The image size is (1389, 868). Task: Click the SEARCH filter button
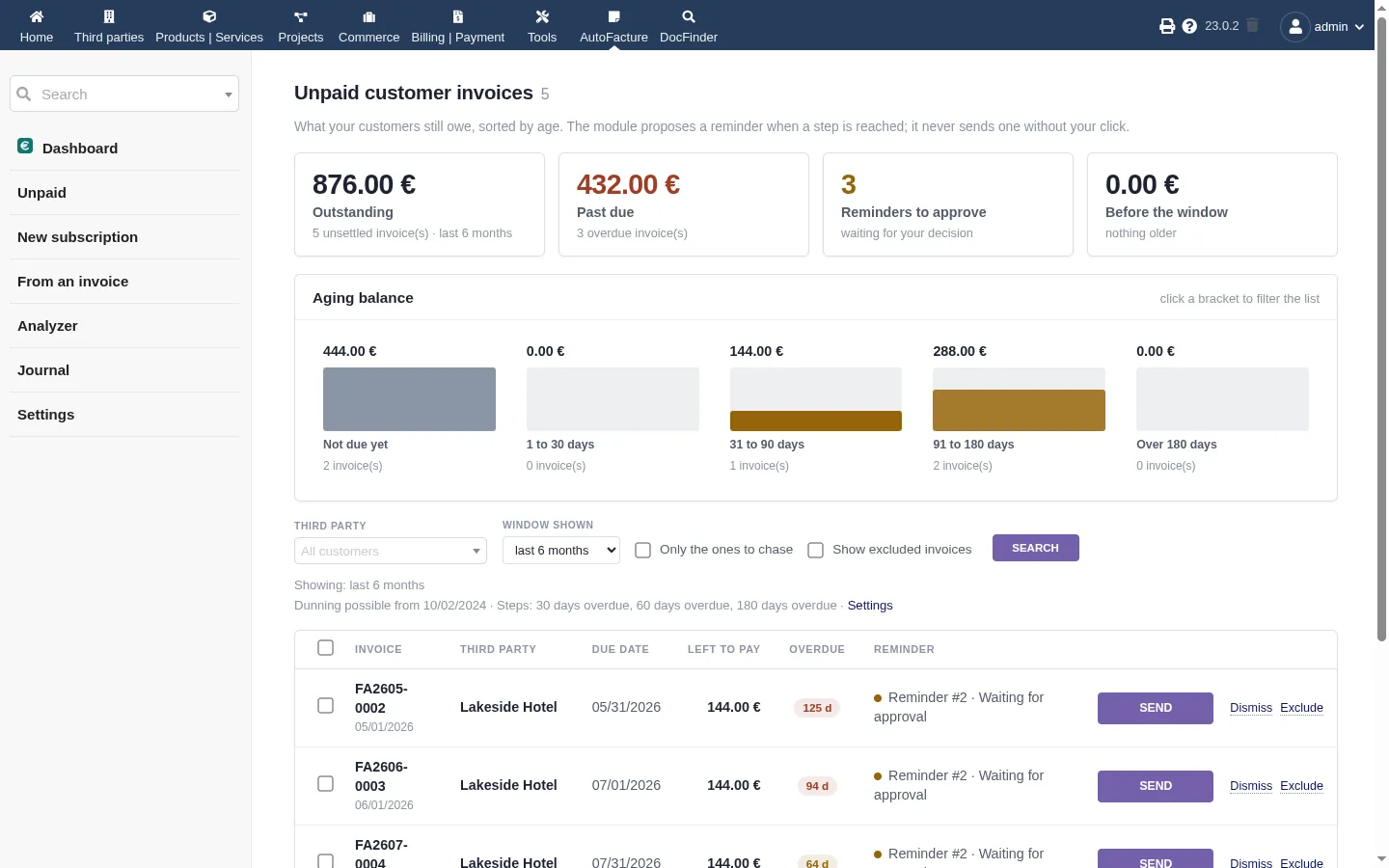coord(1036,548)
